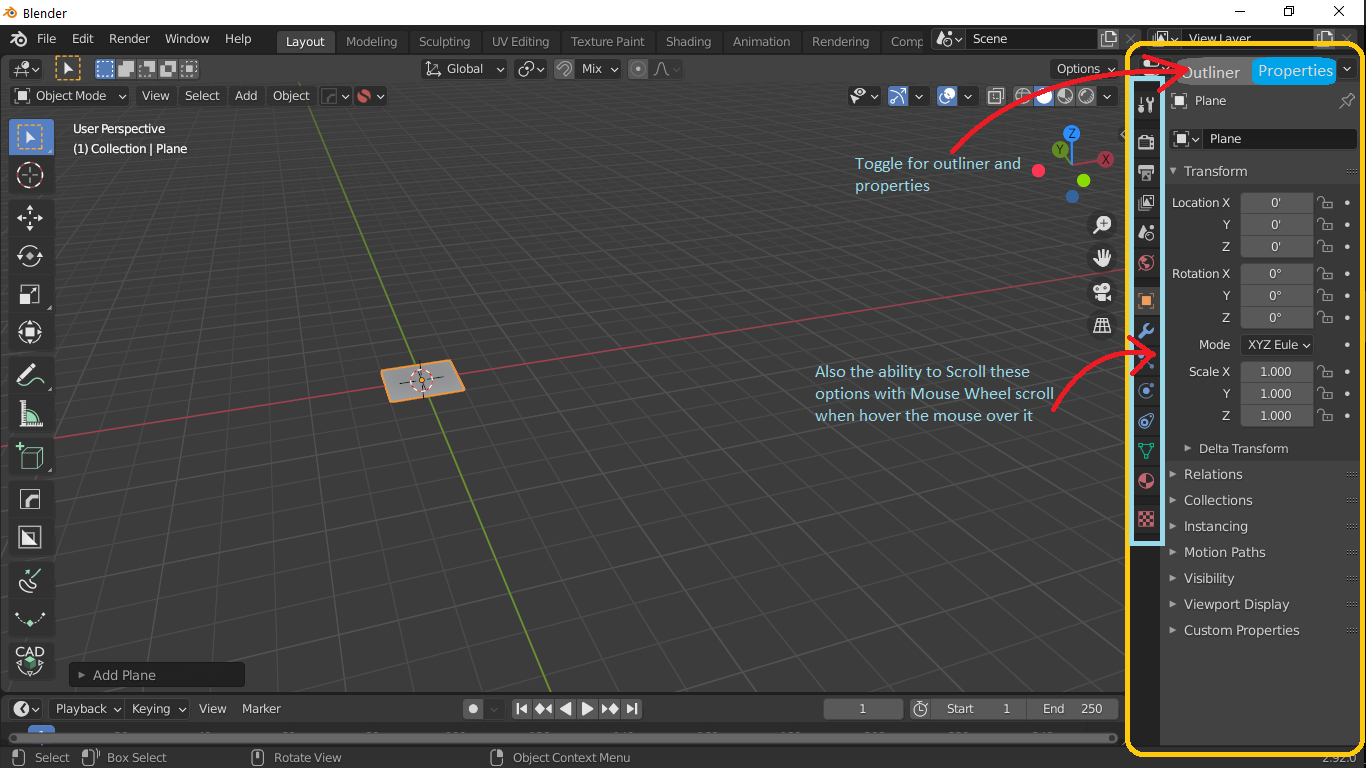Activate the Transform tool
Image resolution: width=1366 pixels, height=768 pixels.
click(31, 332)
